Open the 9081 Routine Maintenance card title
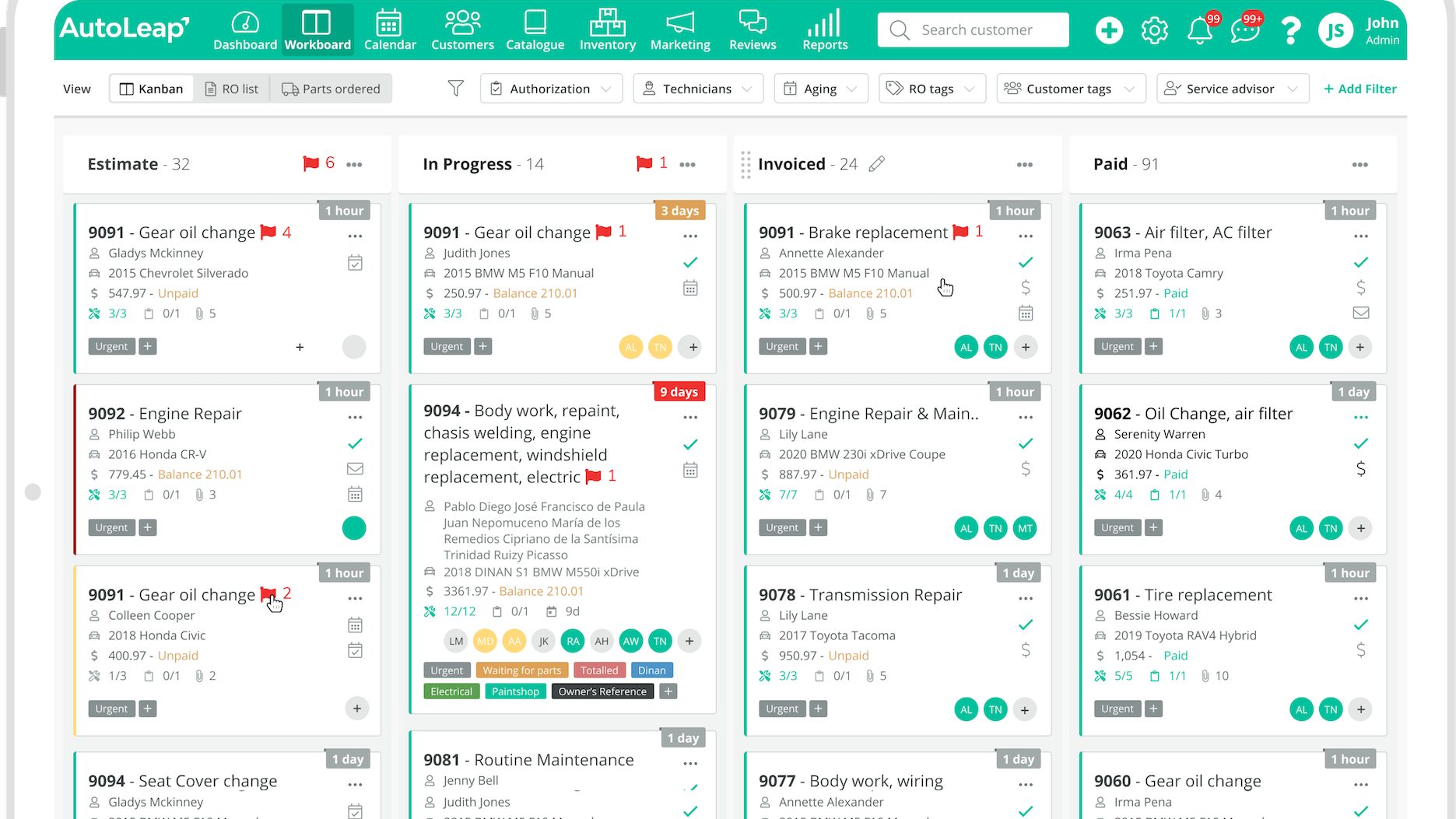1456x819 pixels. 529,760
